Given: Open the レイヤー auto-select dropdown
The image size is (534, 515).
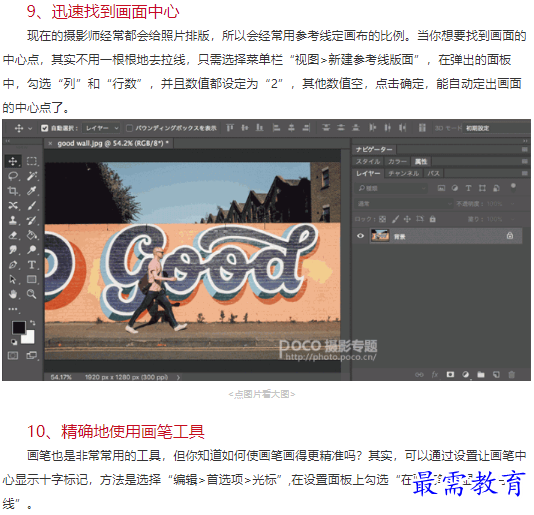Looking at the screenshot, I should [x=101, y=128].
